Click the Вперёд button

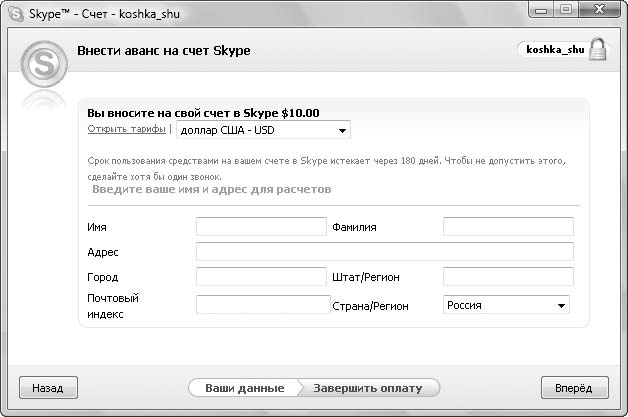[x=574, y=388]
